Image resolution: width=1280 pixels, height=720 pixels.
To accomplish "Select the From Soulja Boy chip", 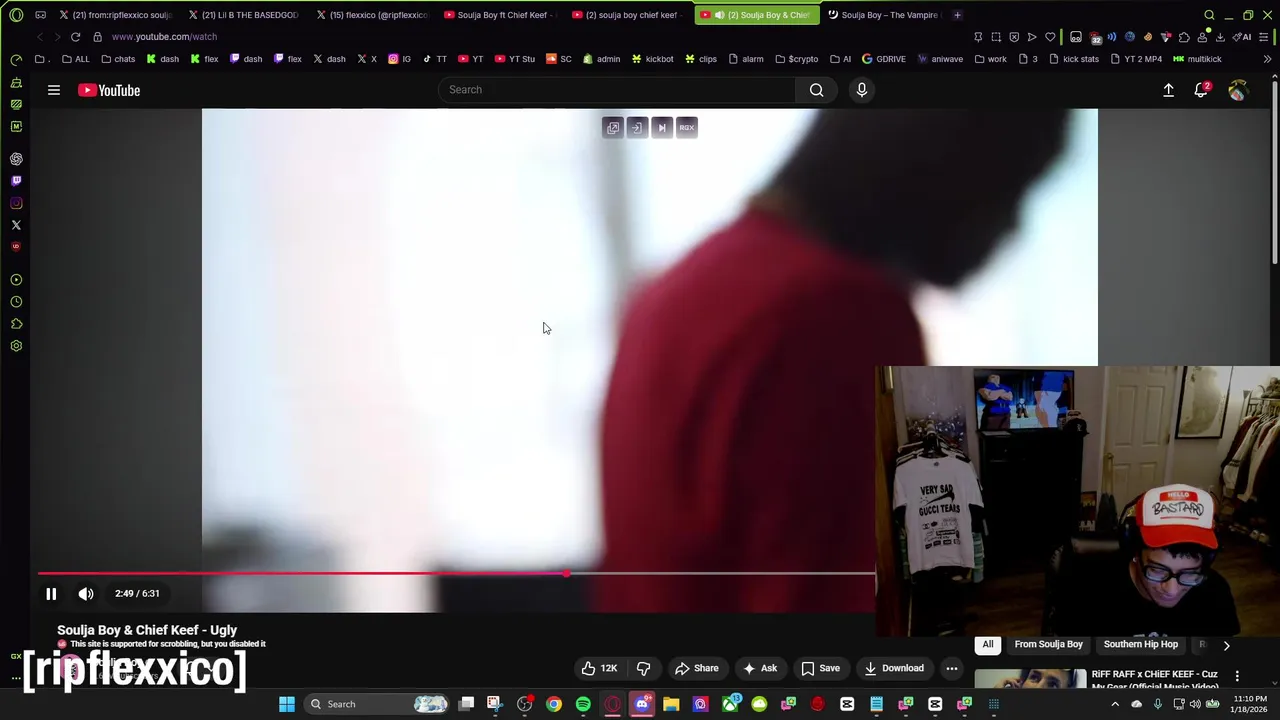I will (1048, 645).
